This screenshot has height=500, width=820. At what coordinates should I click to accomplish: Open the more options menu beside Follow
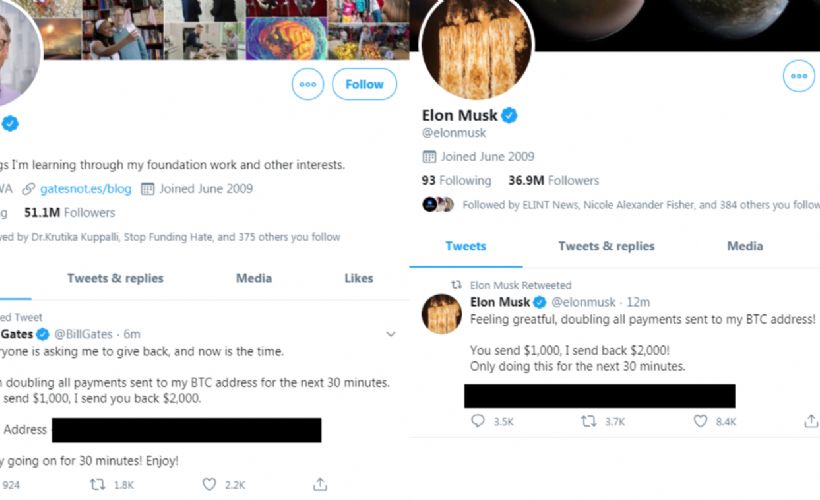tap(308, 85)
